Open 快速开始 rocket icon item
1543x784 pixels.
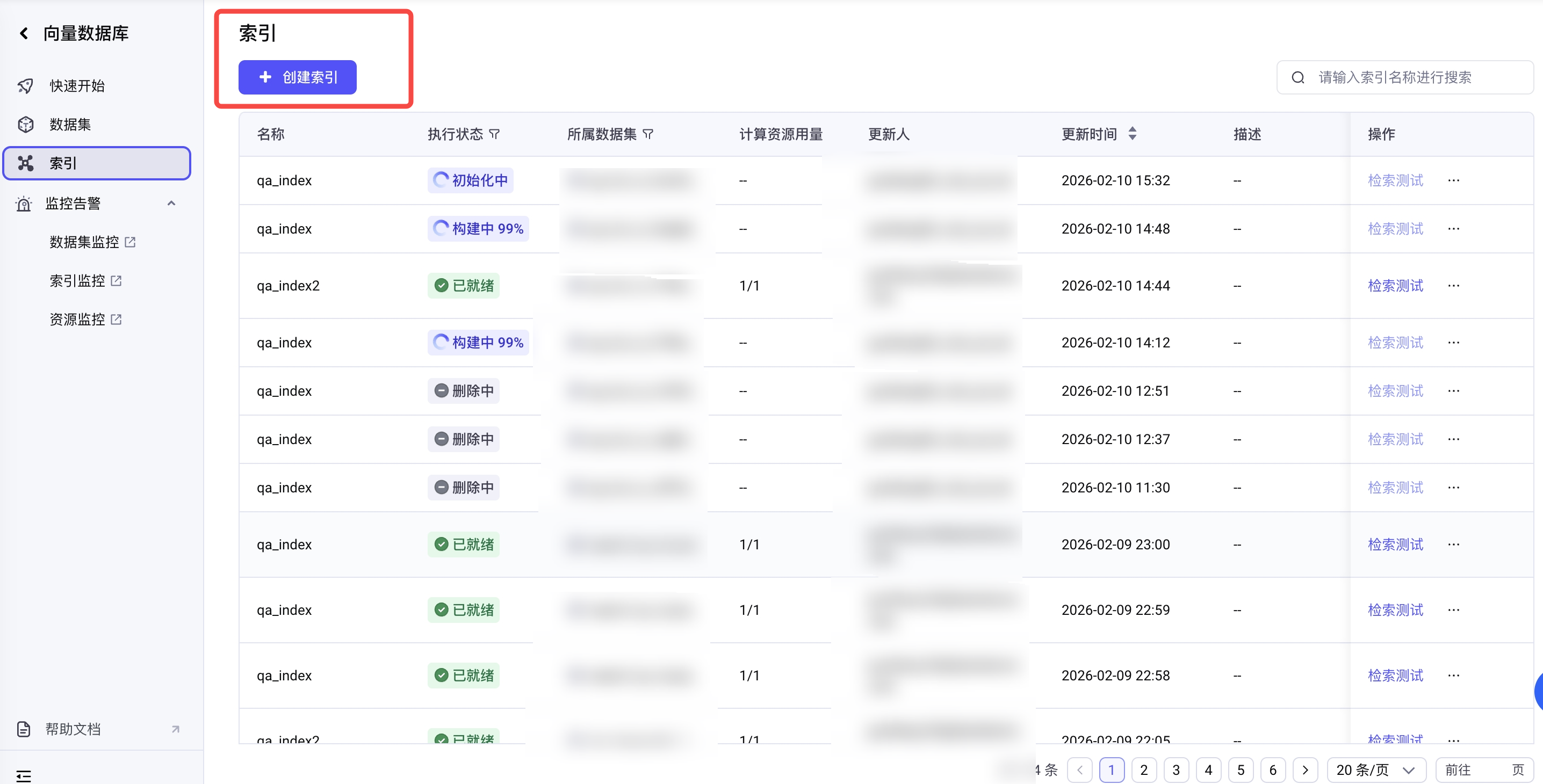(76, 85)
